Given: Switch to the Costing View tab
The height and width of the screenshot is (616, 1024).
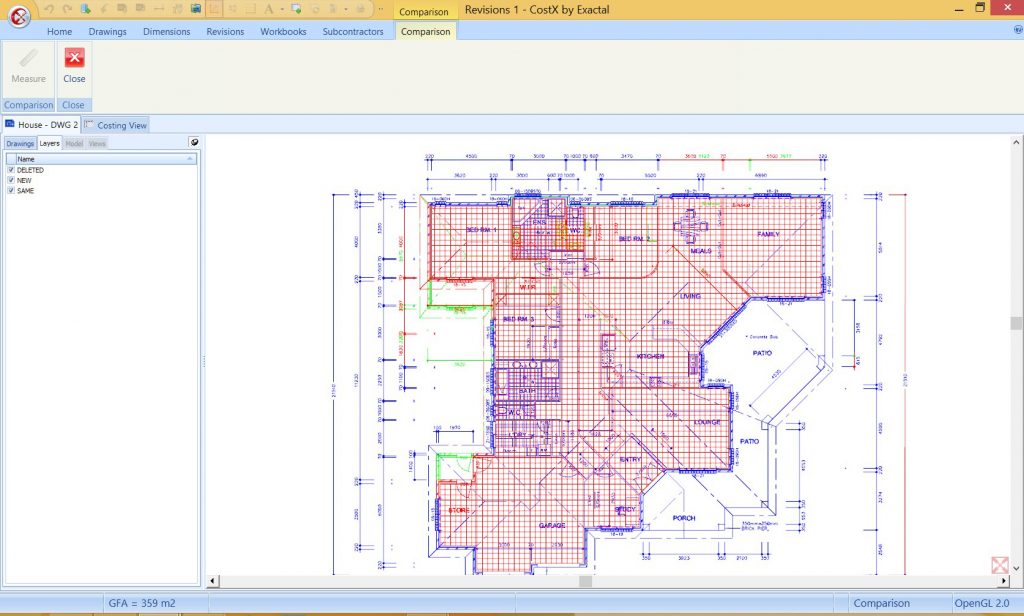Looking at the screenshot, I should [x=116, y=125].
